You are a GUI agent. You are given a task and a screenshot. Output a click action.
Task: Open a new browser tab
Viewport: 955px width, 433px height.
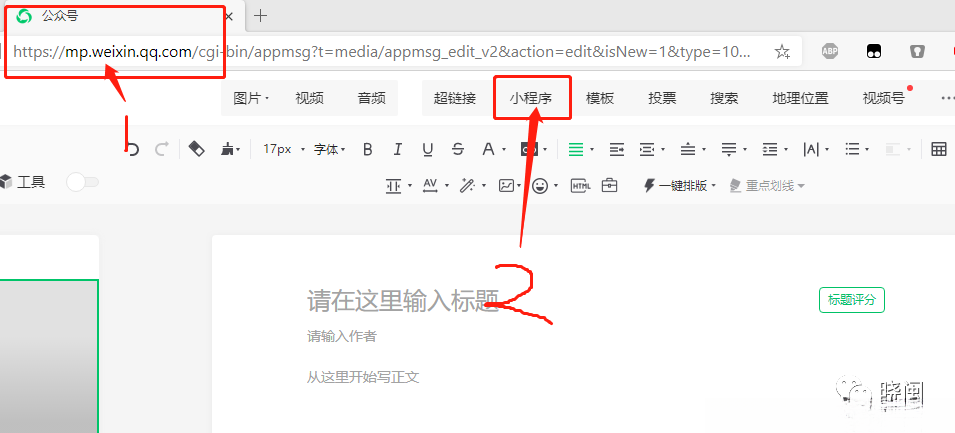pos(260,16)
